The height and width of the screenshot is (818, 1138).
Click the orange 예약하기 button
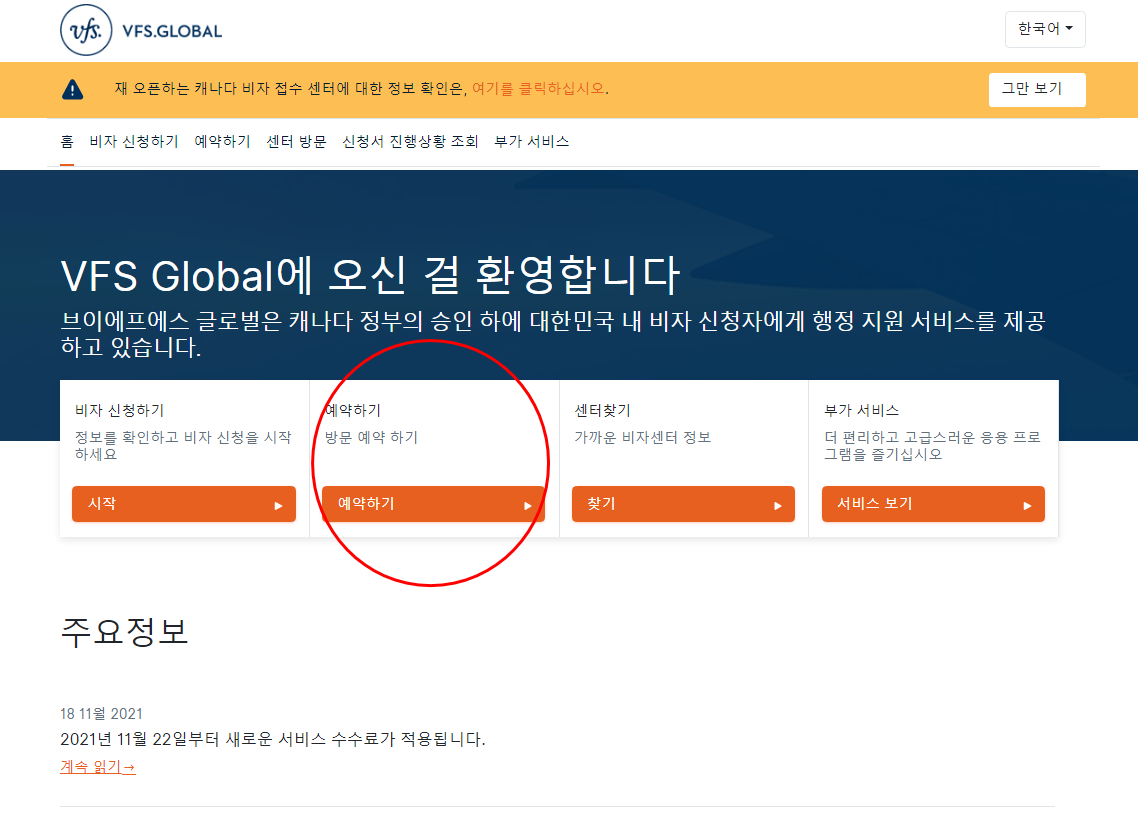(433, 504)
